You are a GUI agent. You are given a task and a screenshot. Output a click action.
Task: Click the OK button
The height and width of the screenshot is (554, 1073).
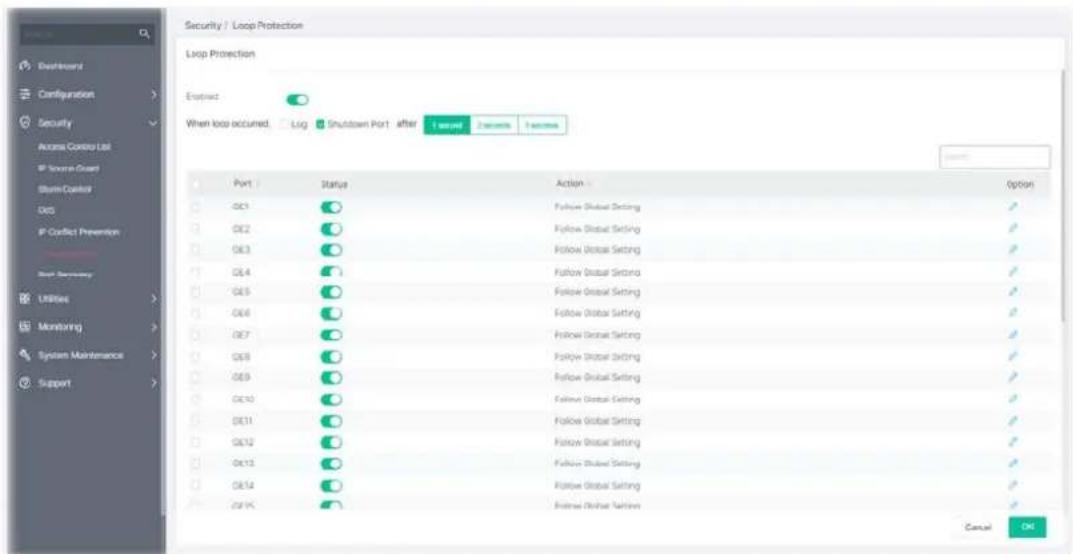coord(1027,527)
